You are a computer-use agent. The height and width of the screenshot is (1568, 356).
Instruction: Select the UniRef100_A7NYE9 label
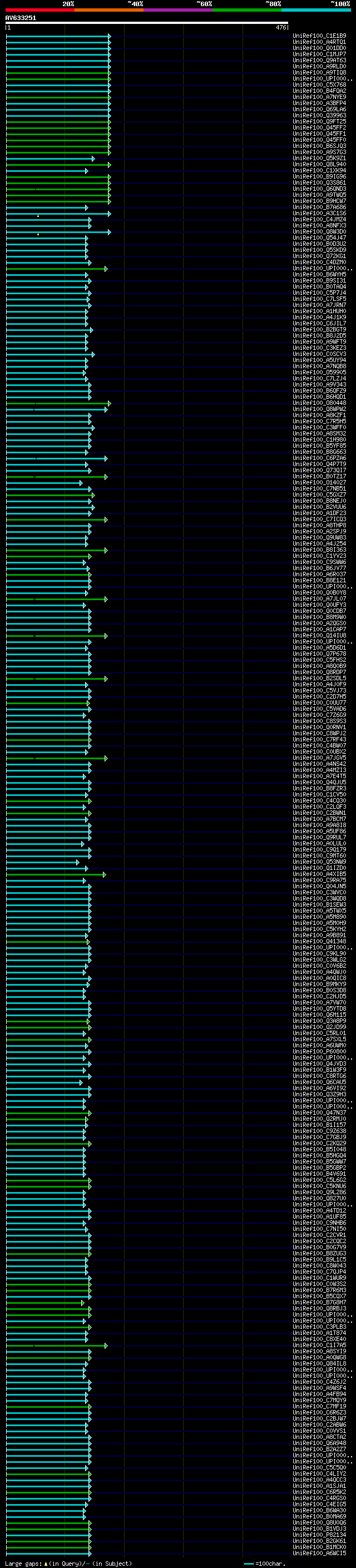tap(319, 97)
